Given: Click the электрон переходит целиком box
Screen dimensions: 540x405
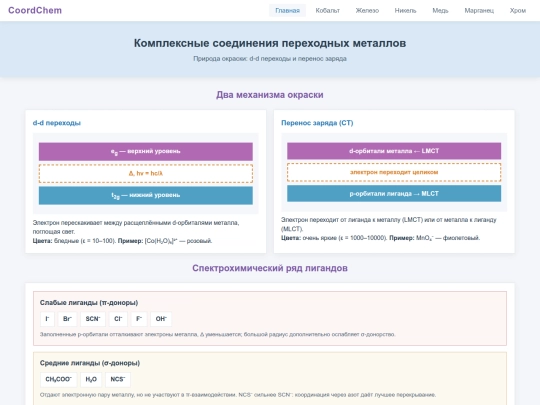Looking at the screenshot, I should point(394,172).
